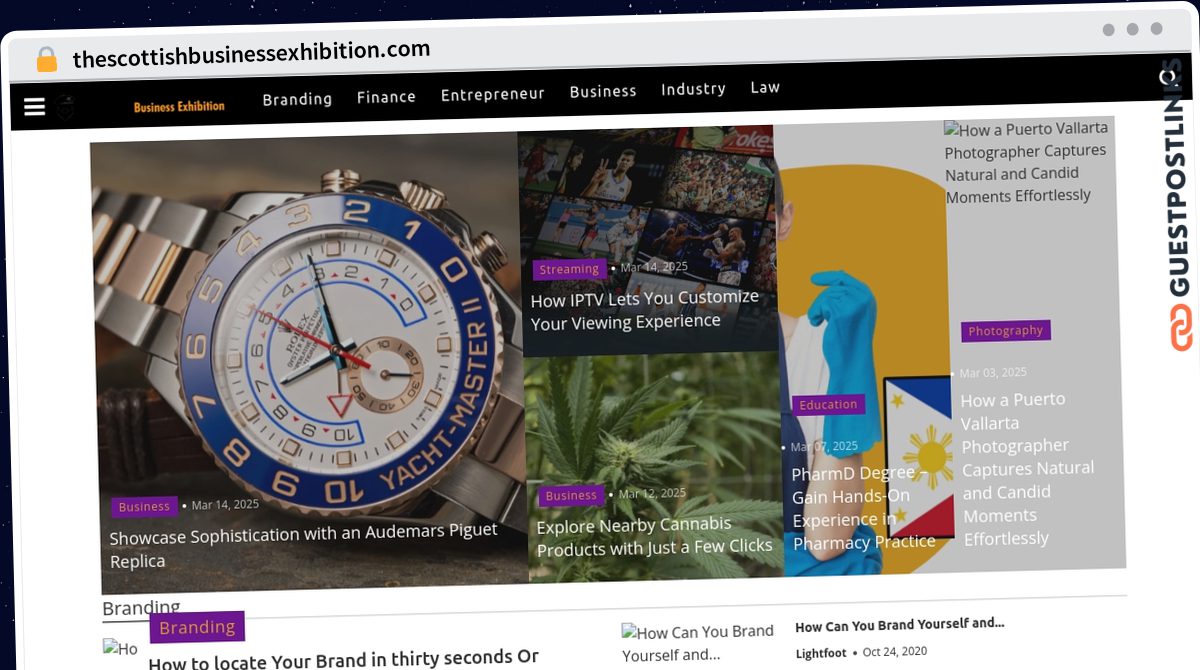Viewport: 1200px width, 670px height.
Task: Open the Audemars Piguet Replica article
Action: [304, 546]
